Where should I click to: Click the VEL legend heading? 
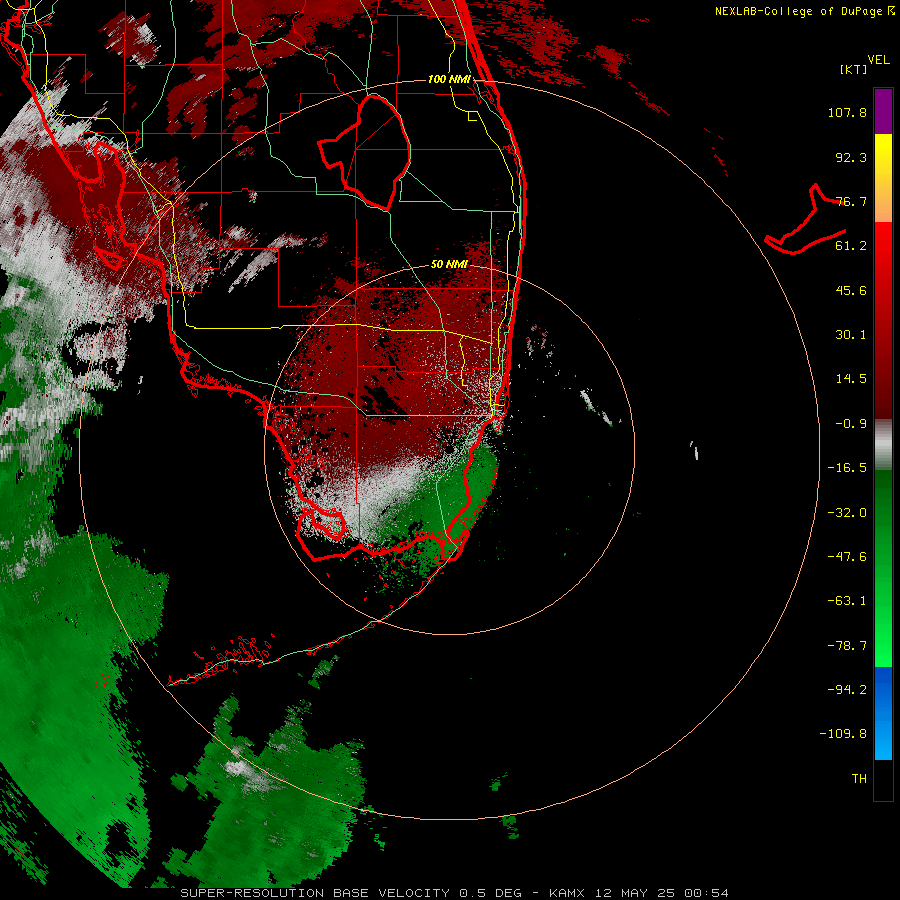click(878, 59)
